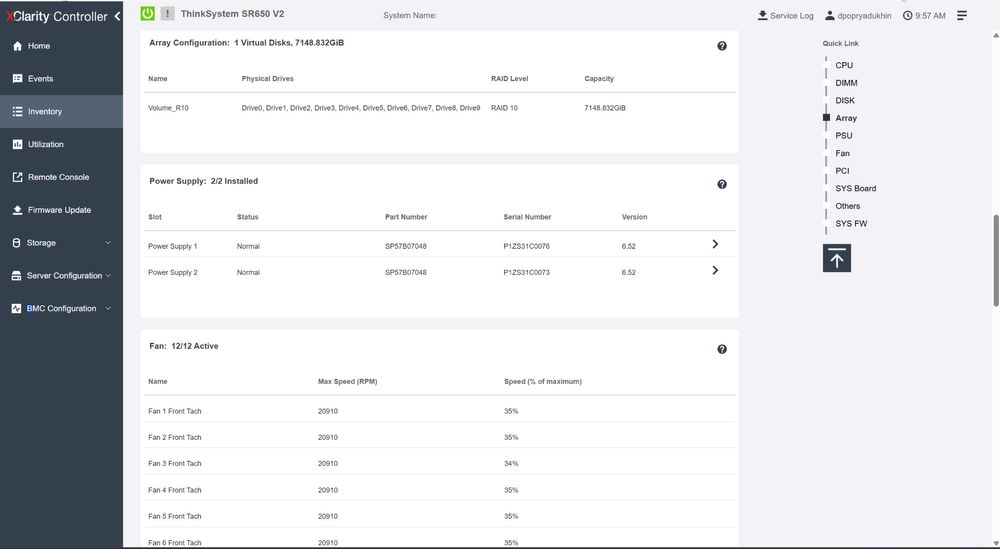Click the scroll-to-top arrow button

[x=837, y=258]
